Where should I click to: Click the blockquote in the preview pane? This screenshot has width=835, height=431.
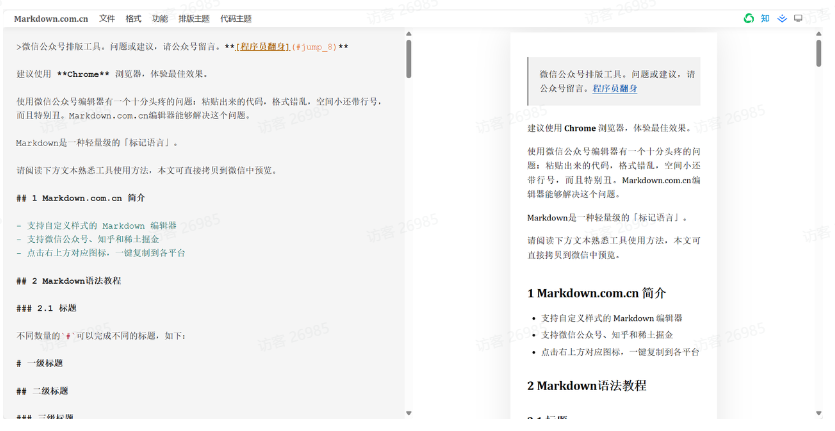[613, 81]
